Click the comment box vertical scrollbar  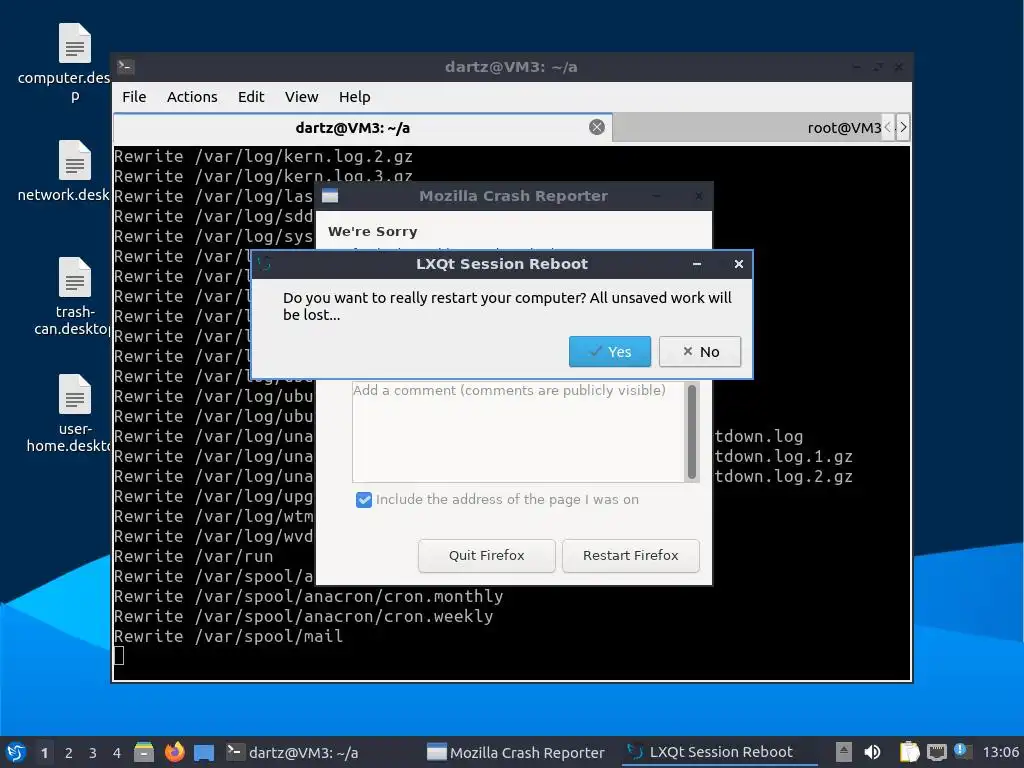692,432
